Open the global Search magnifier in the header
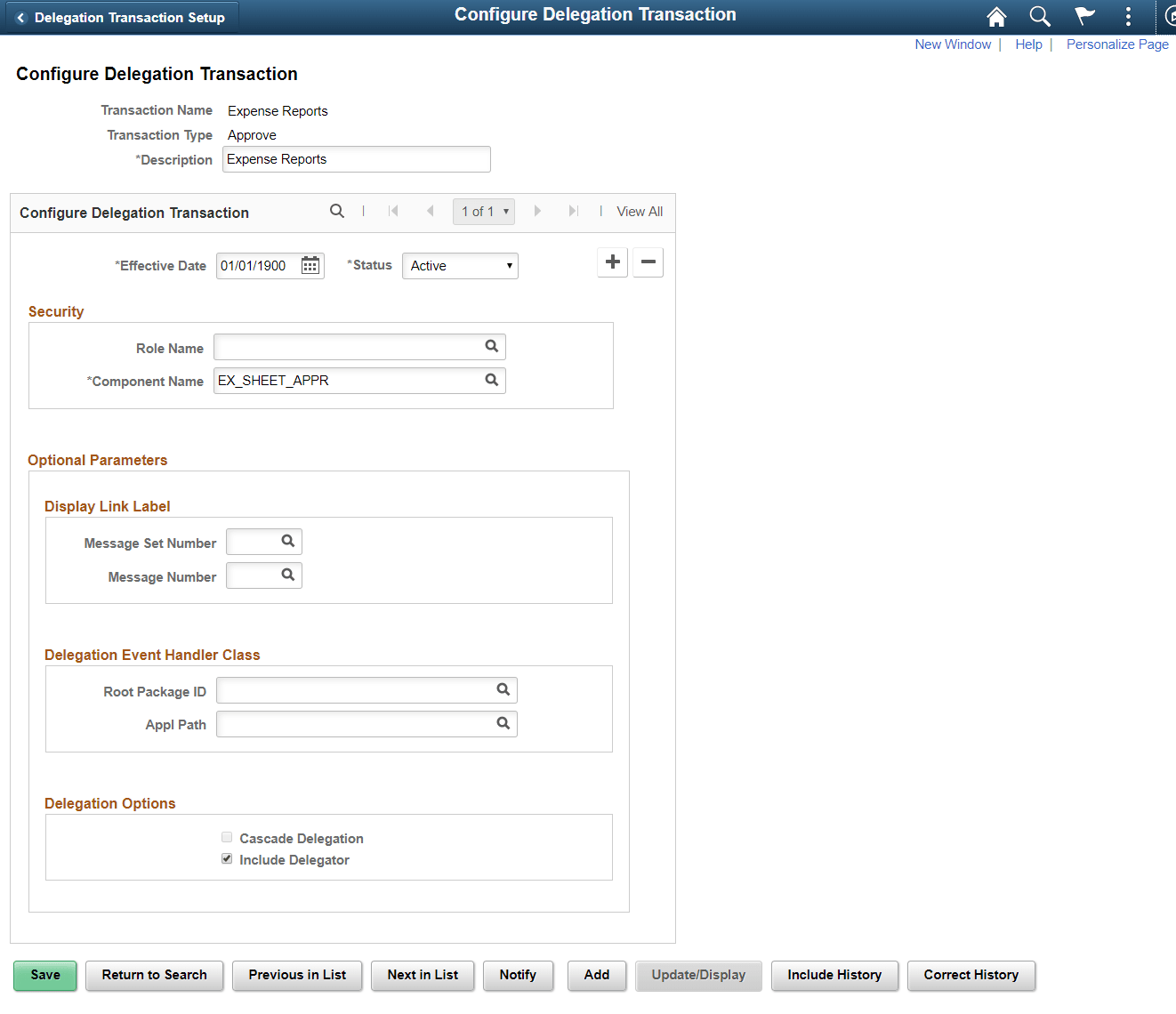This screenshot has height=1014, width=1176. click(x=1039, y=16)
